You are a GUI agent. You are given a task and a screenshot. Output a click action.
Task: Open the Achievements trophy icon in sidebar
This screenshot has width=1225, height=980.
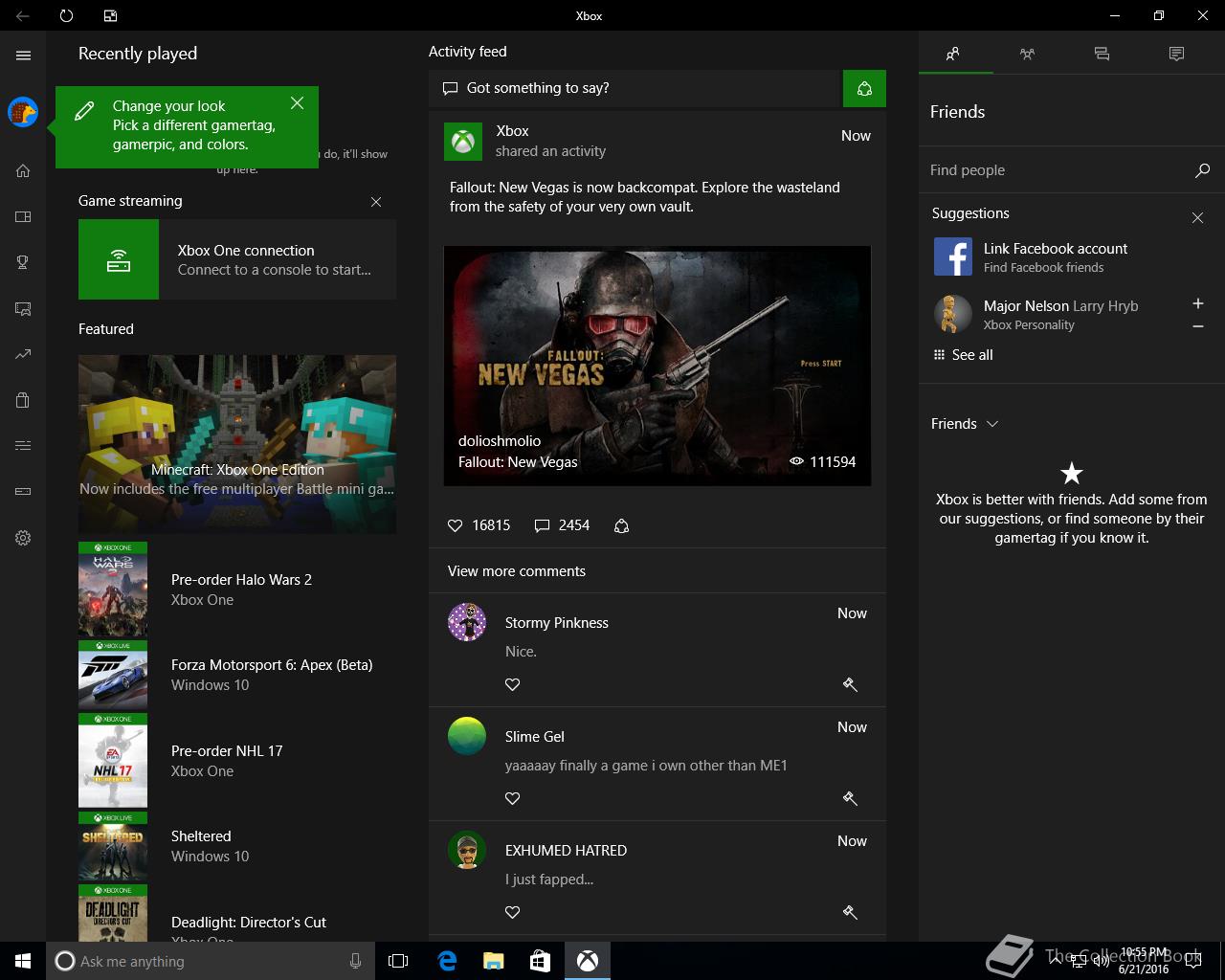click(23, 262)
